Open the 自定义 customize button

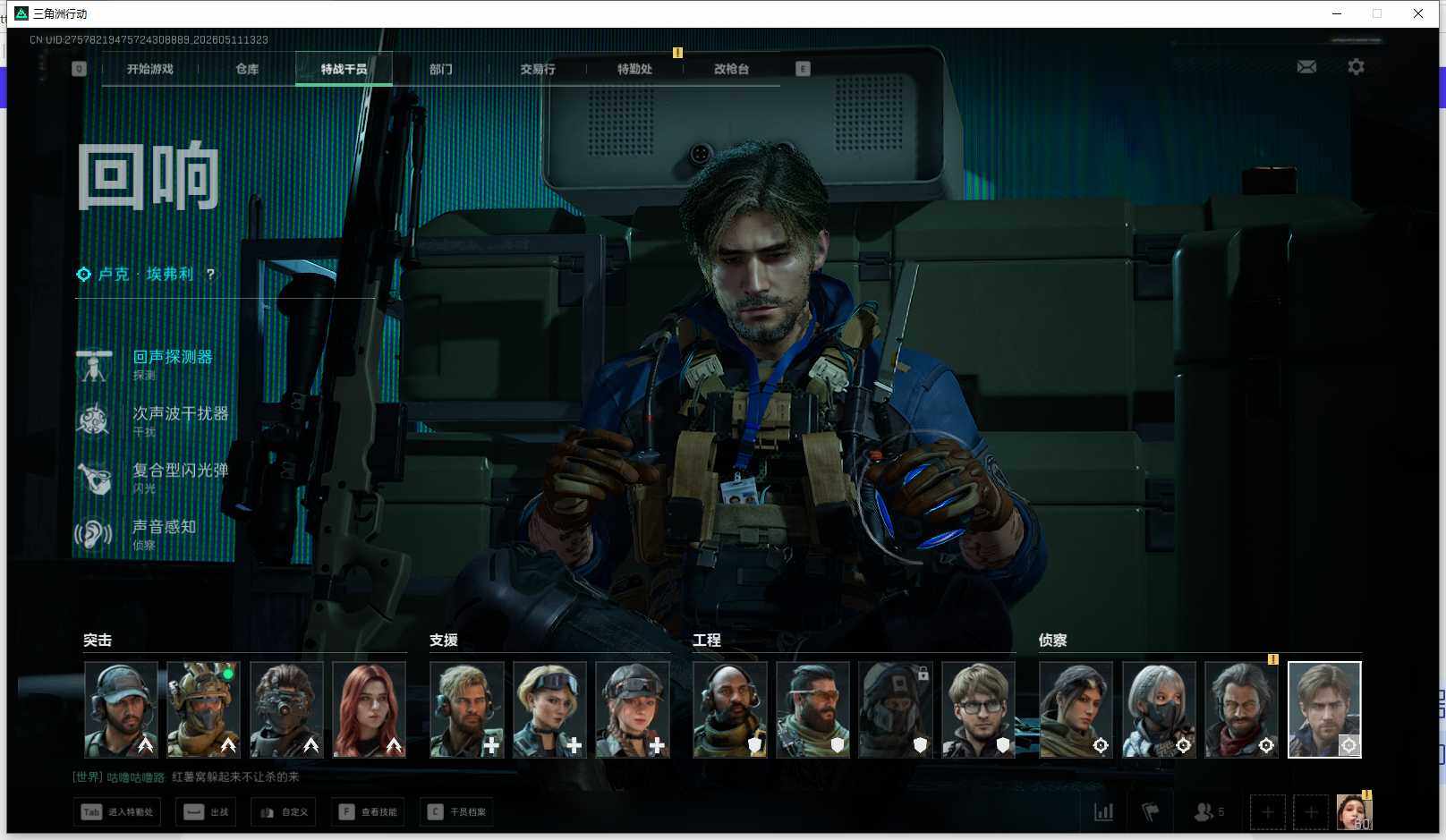(284, 812)
